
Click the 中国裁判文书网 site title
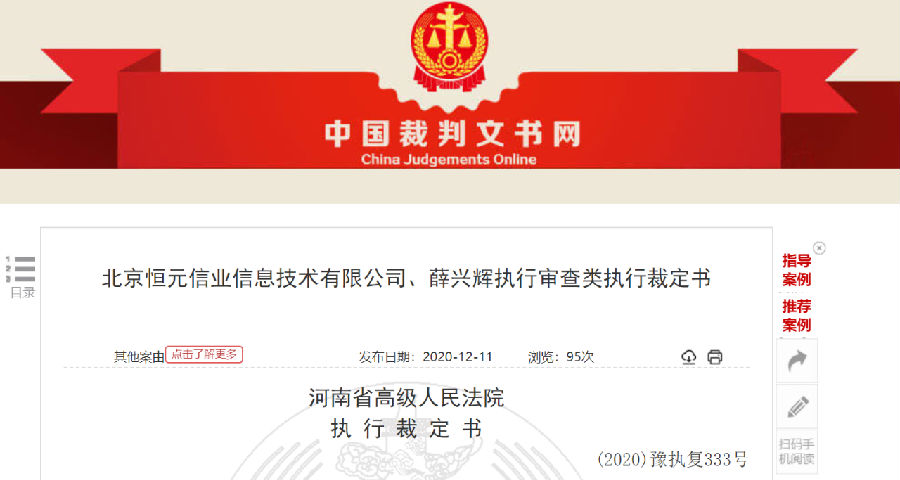[452, 134]
